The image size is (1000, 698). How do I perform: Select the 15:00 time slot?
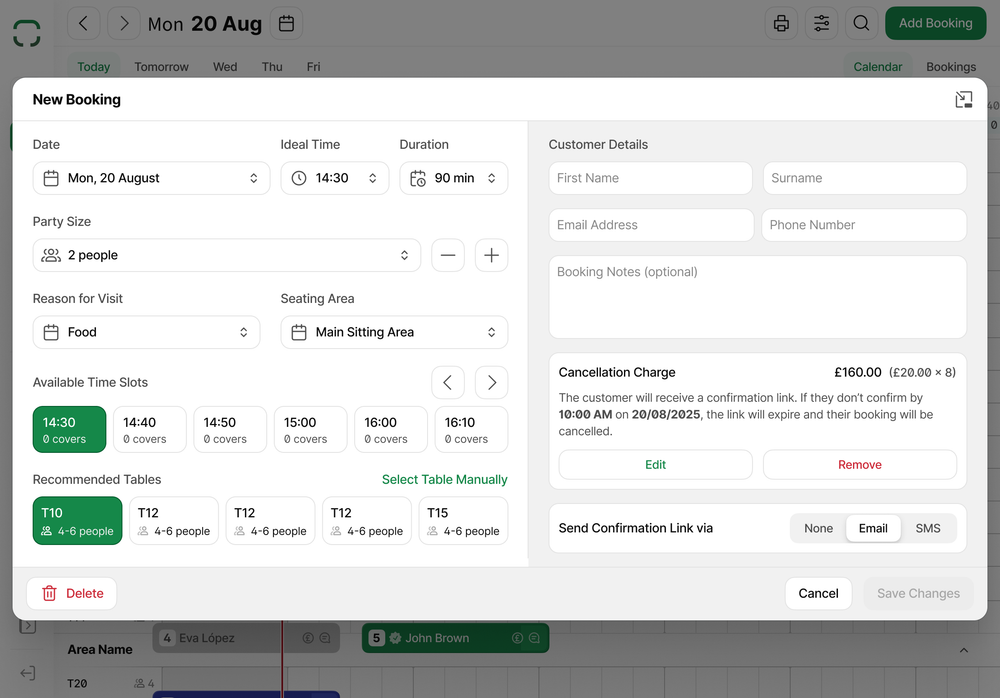pyautogui.click(x=310, y=429)
